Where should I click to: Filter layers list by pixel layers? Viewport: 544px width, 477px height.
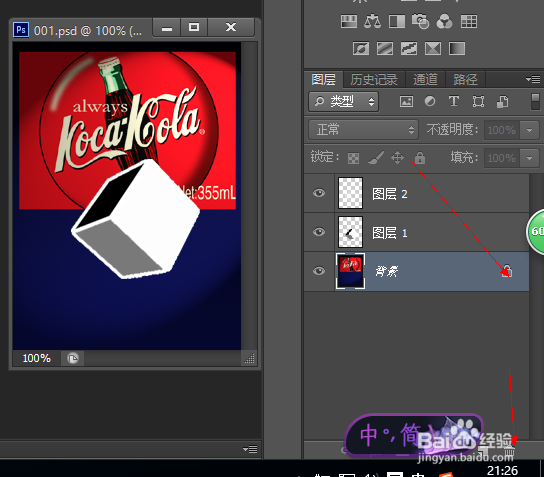pyautogui.click(x=406, y=102)
